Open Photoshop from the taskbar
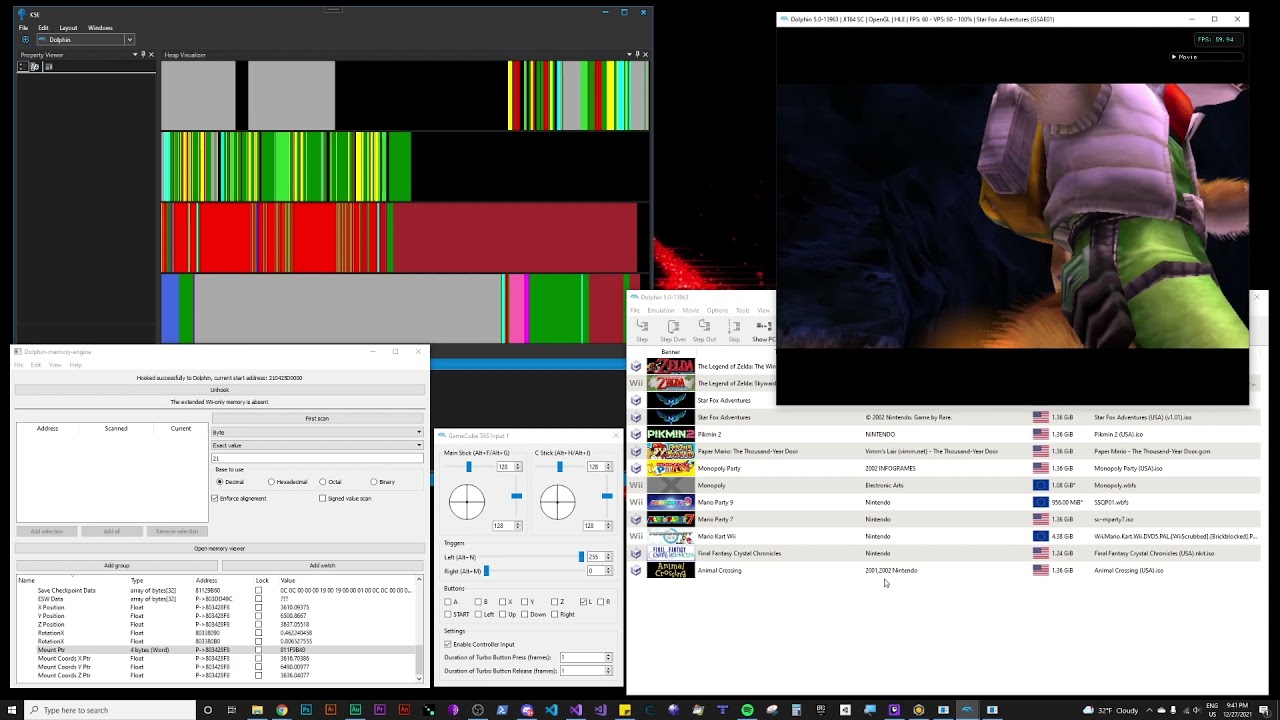Screen dimensions: 1280x720 pyautogui.click(x=306, y=710)
